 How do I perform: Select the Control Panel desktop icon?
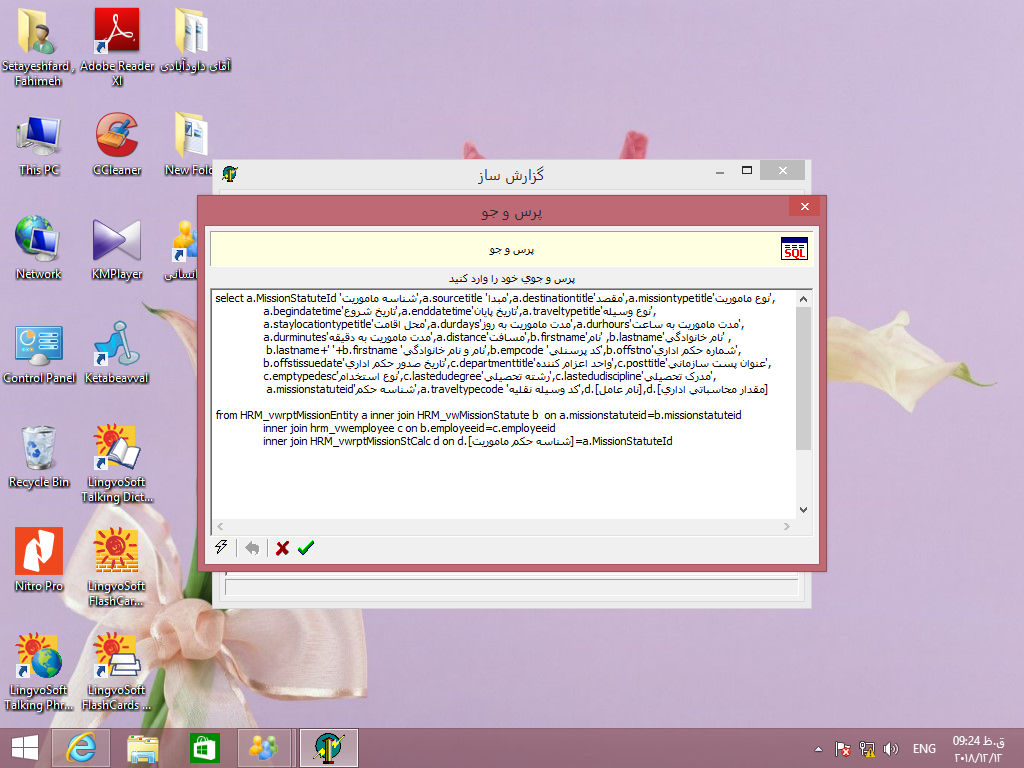(x=39, y=353)
